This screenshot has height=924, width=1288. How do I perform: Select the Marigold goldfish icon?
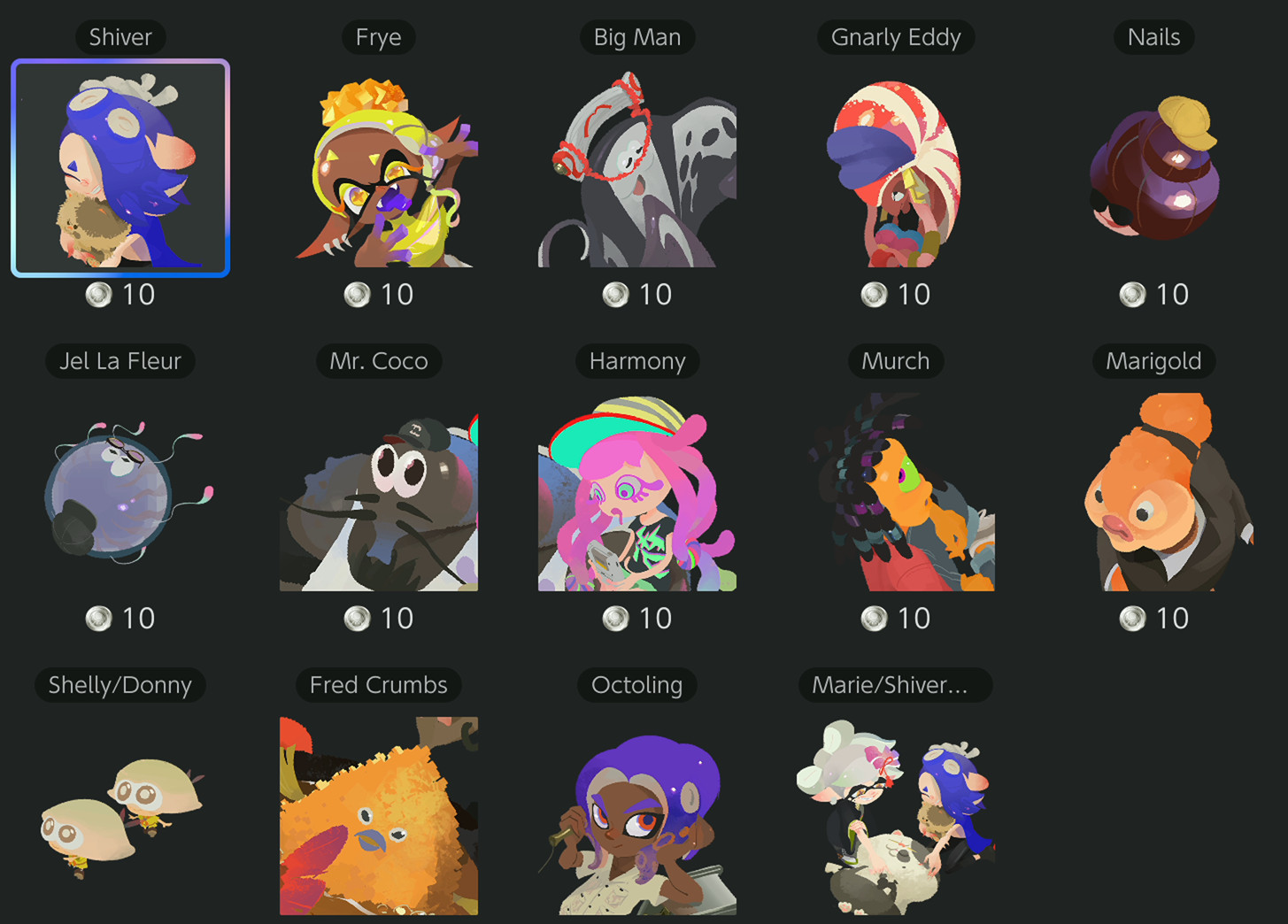coord(1154,492)
